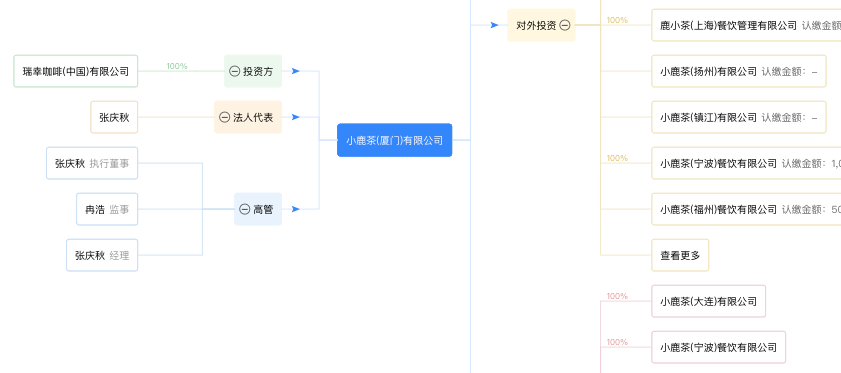
Task: Click the 高管 label
Action: click(263, 209)
